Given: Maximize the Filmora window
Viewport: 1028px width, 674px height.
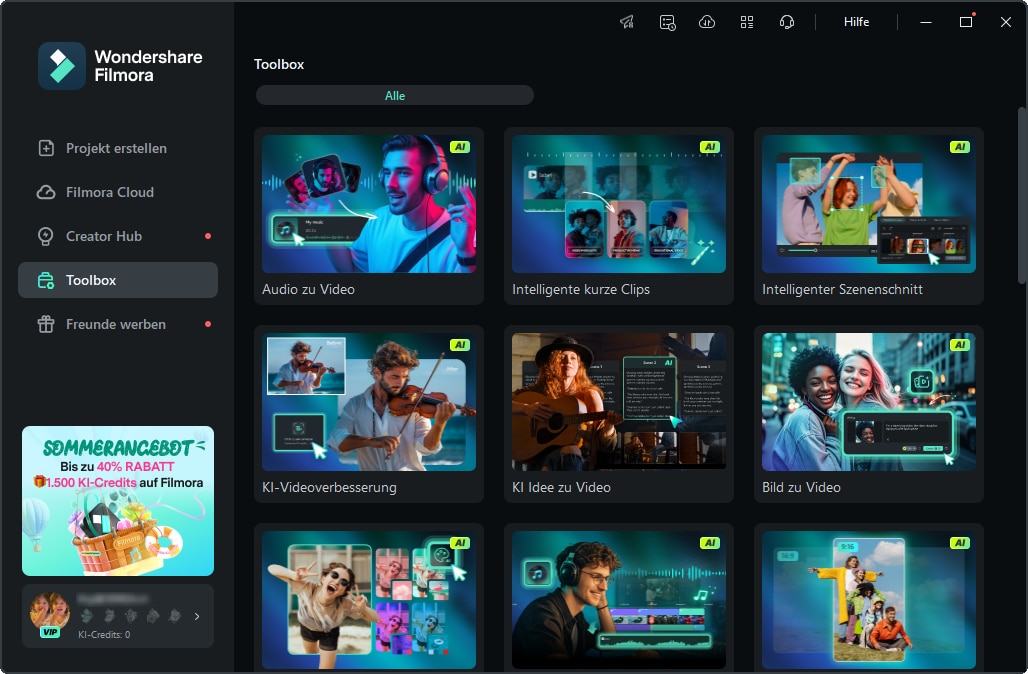Looking at the screenshot, I should point(966,22).
